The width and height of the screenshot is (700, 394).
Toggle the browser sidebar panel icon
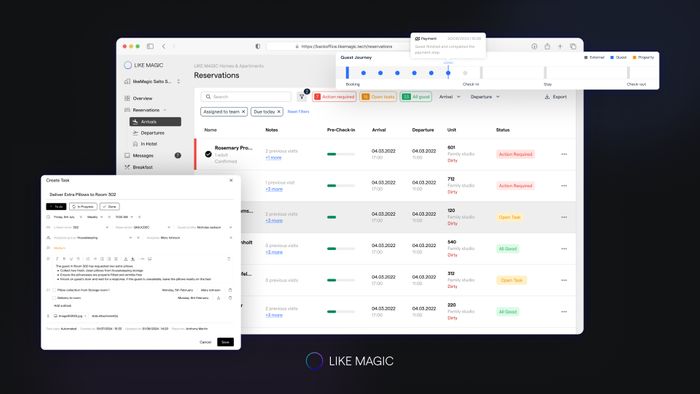150,46
